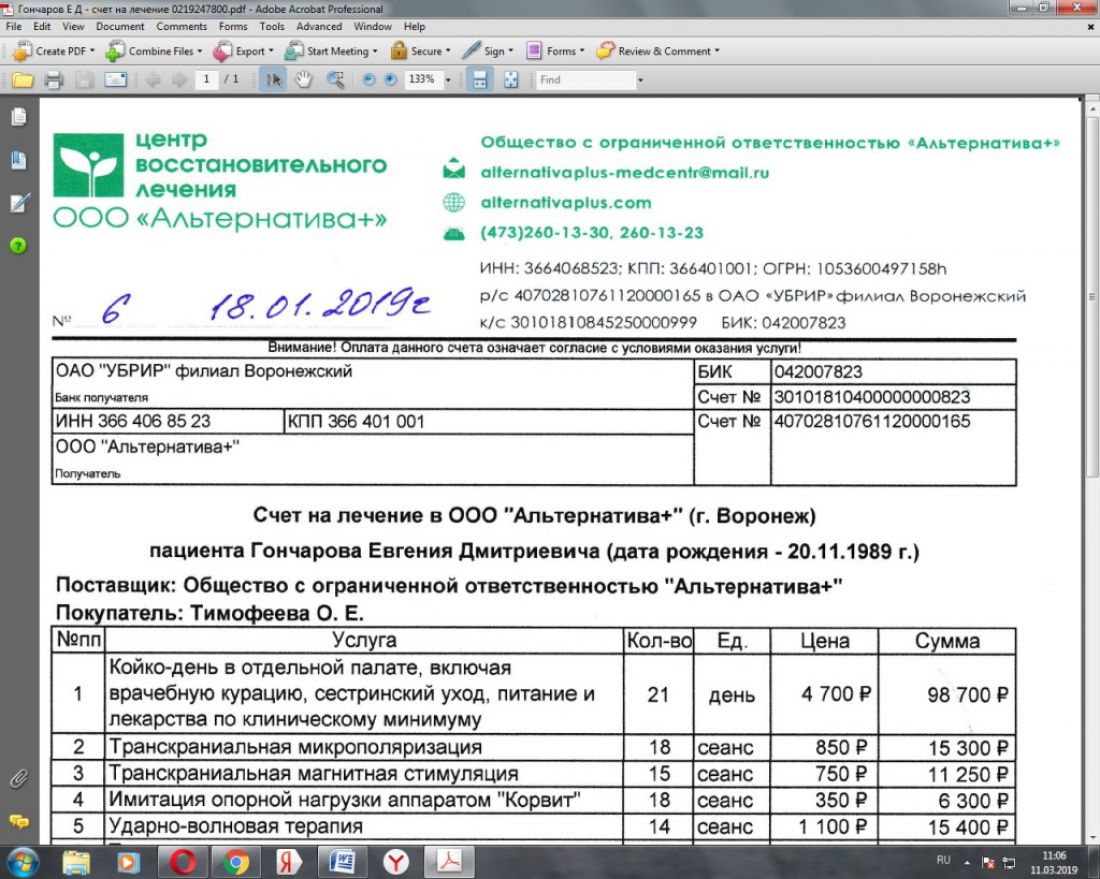Screen dimensions: 1100x879
Task: Open the Help menu
Action: 415,27
